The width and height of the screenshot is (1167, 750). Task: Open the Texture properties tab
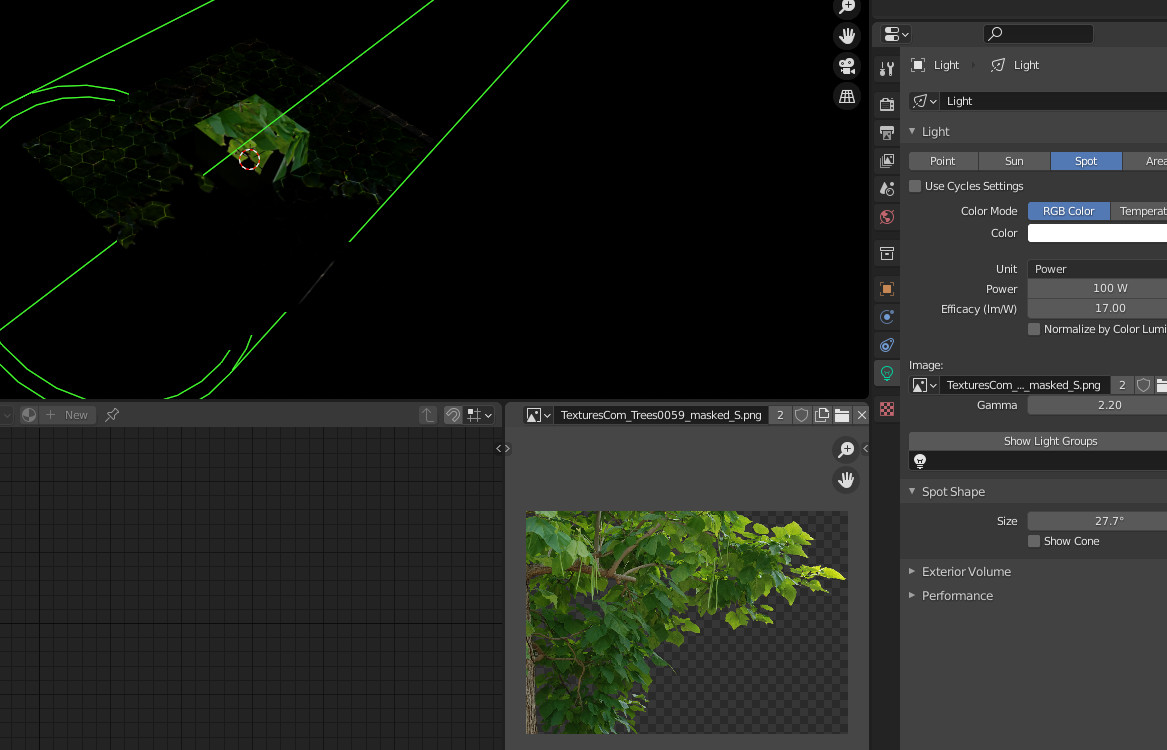coord(886,409)
